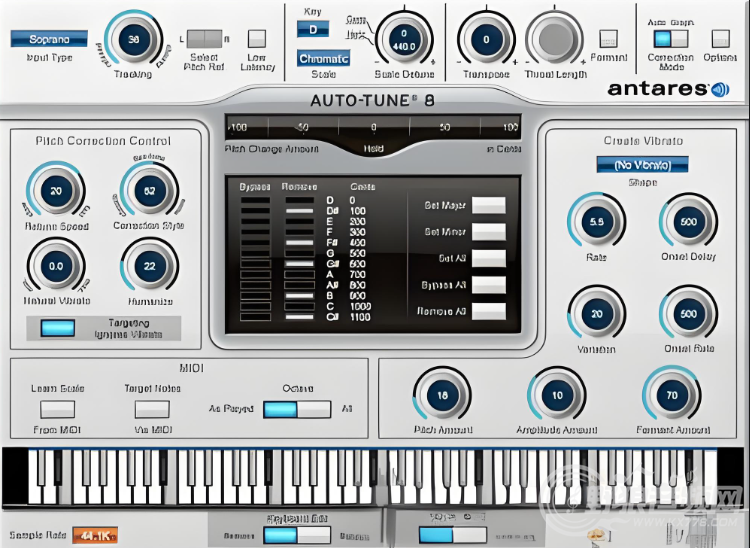Check the Bypass box for note B
Screen dimensions: 750x548
tap(255, 296)
